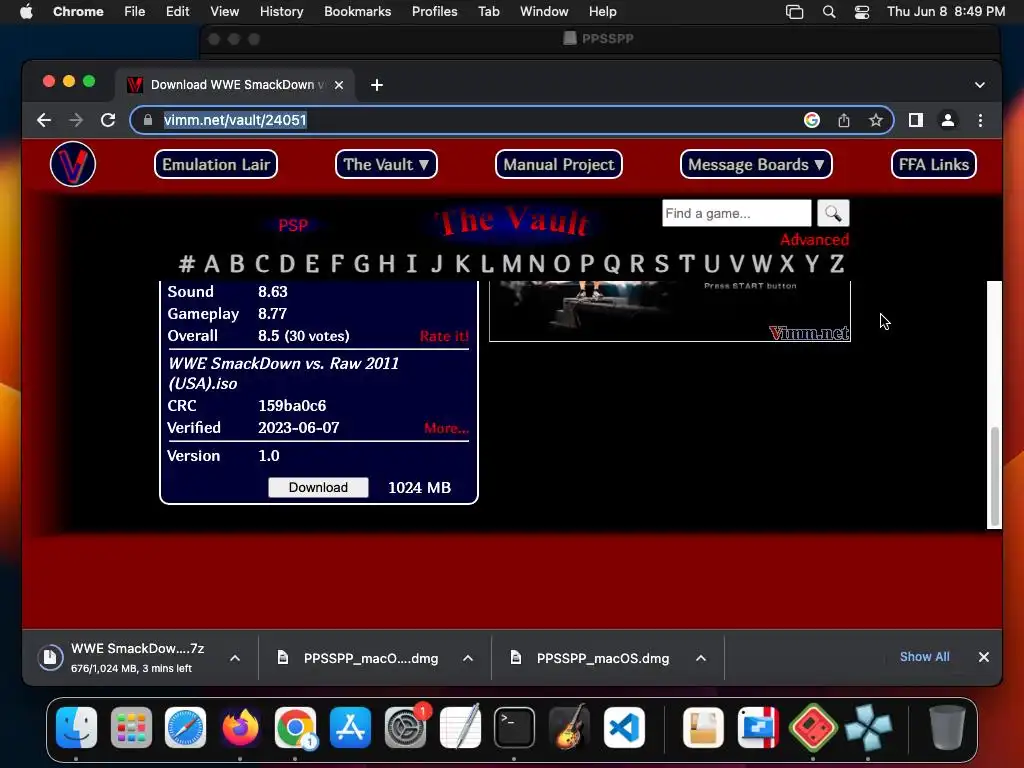Open App Store from the dock
Viewport: 1024px width, 768px height.
(351, 727)
